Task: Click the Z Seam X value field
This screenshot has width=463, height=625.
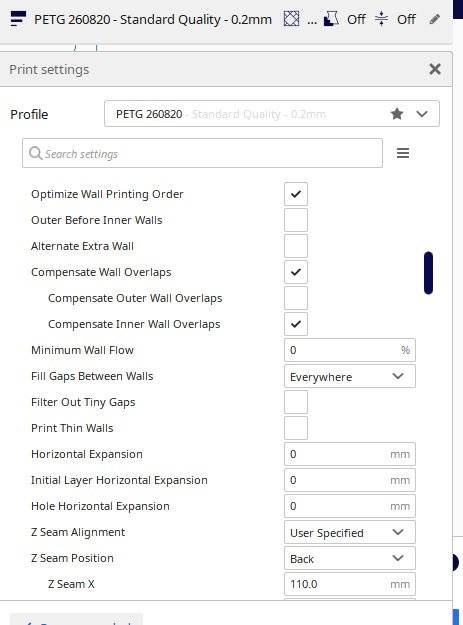Action: [349, 584]
